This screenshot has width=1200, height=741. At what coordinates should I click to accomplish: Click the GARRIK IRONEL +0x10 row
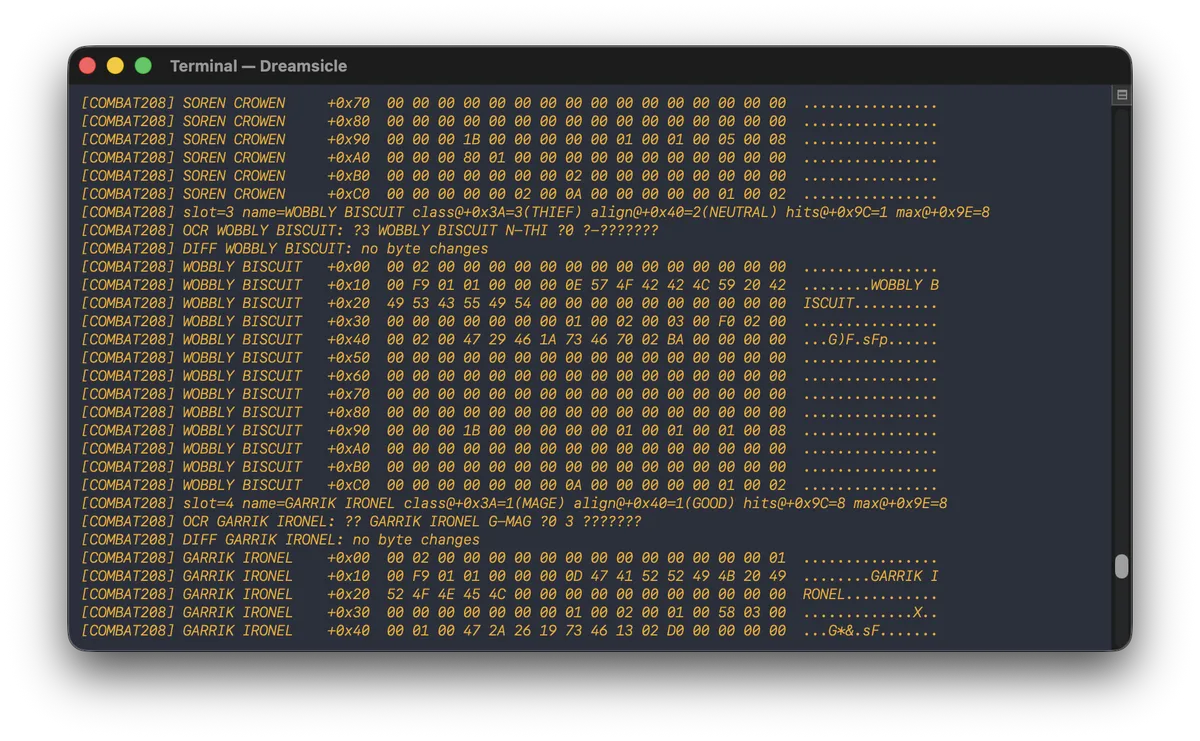coord(509,576)
